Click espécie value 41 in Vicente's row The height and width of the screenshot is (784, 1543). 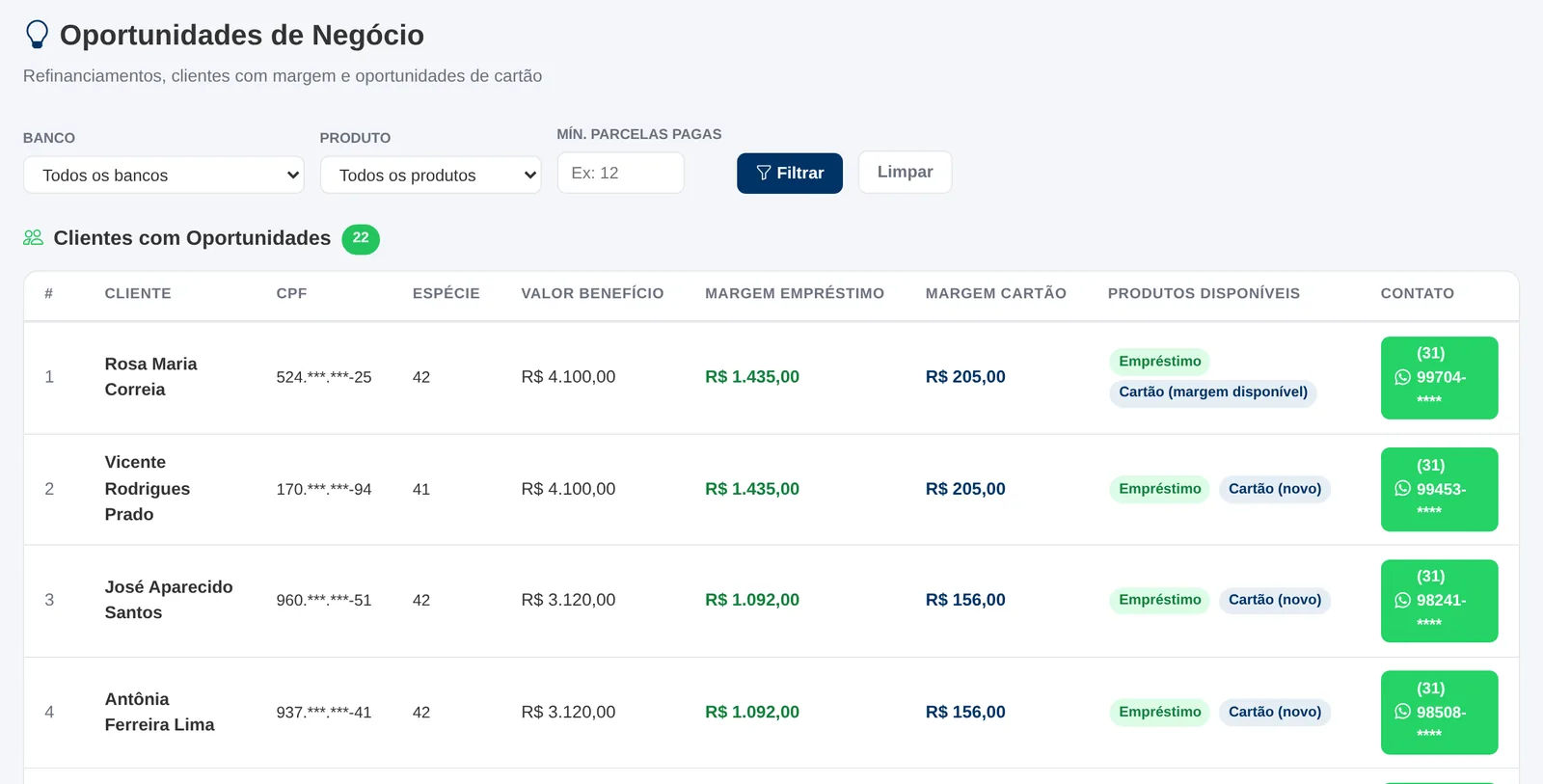pos(421,489)
